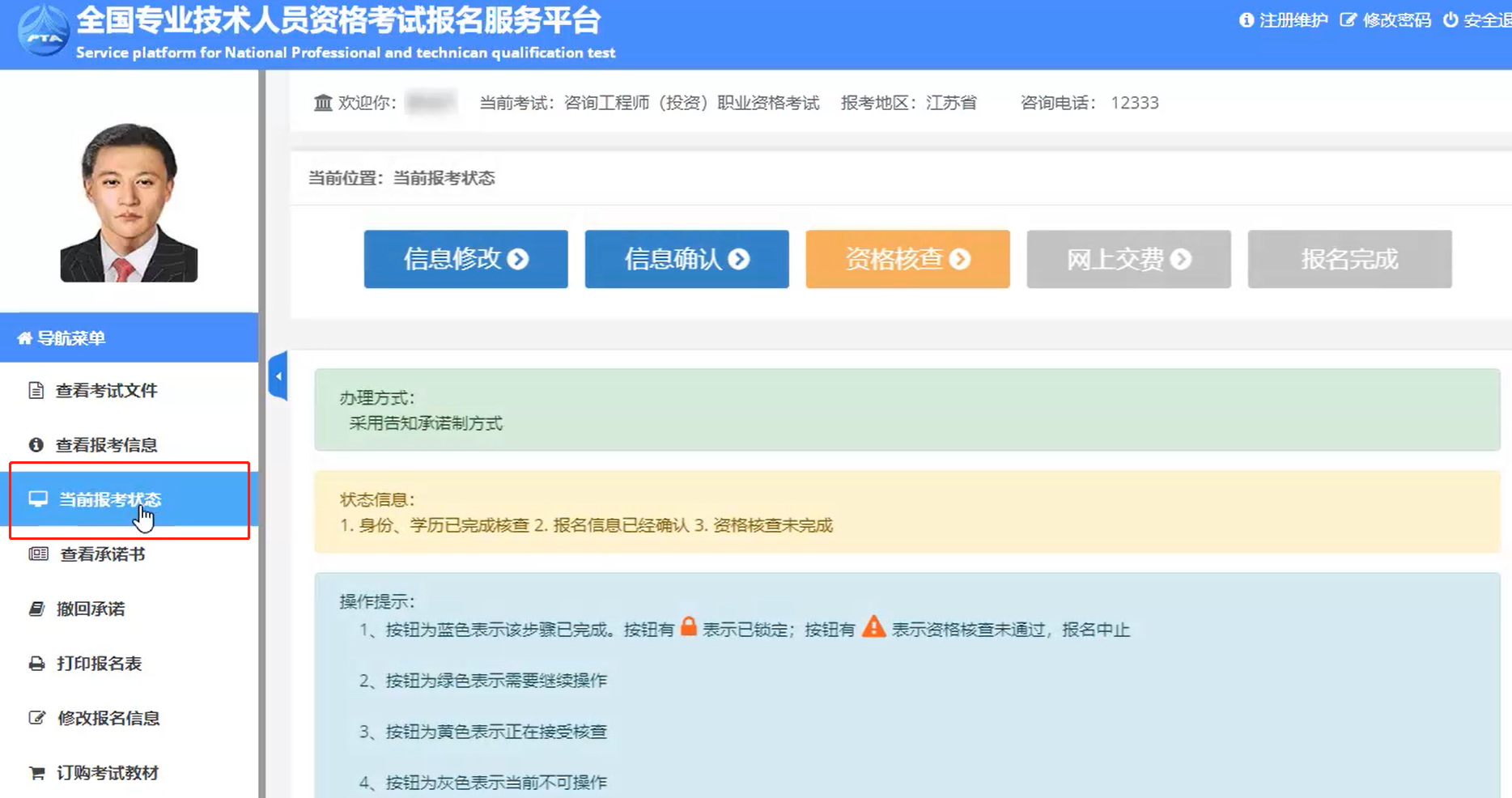Select 导航菜单 header in the sidebar
This screenshot has width=1512, height=798.
[71, 338]
